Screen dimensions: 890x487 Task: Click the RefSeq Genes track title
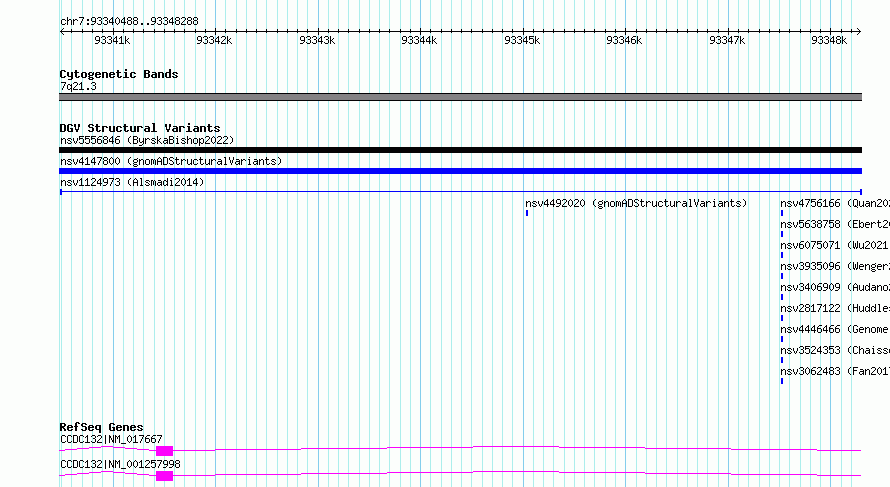coord(101,427)
